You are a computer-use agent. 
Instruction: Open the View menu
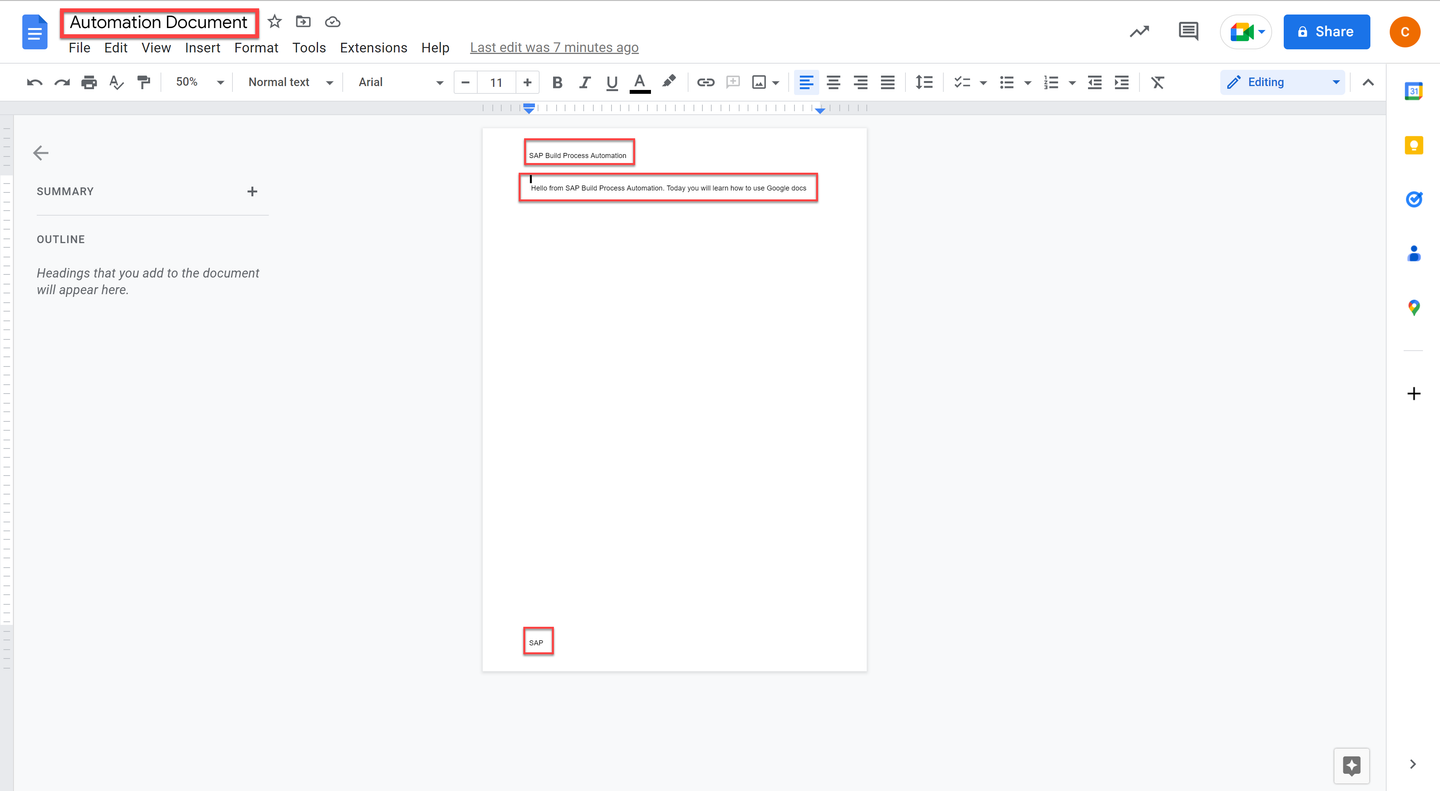click(156, 47)
